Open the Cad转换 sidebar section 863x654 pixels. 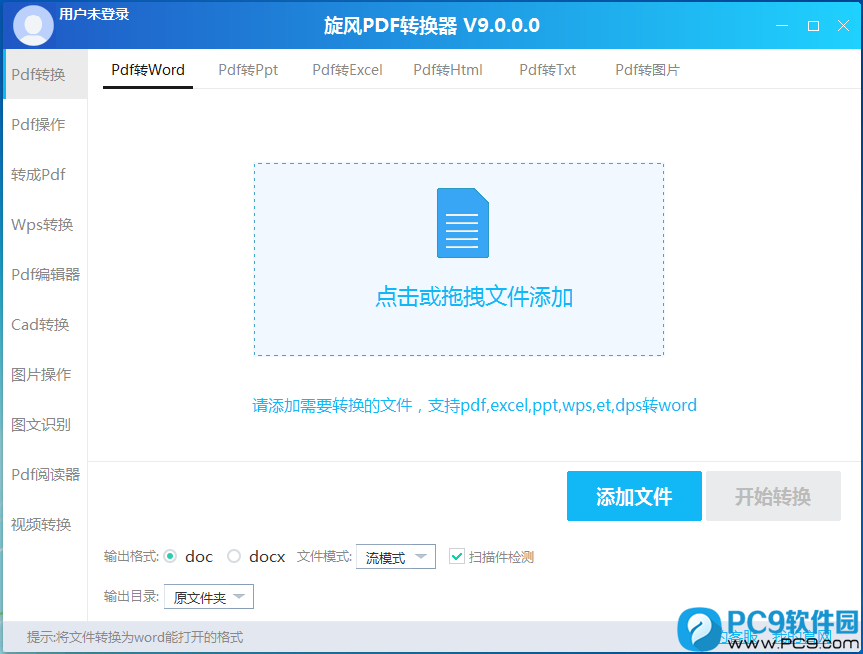pos(45,324)
